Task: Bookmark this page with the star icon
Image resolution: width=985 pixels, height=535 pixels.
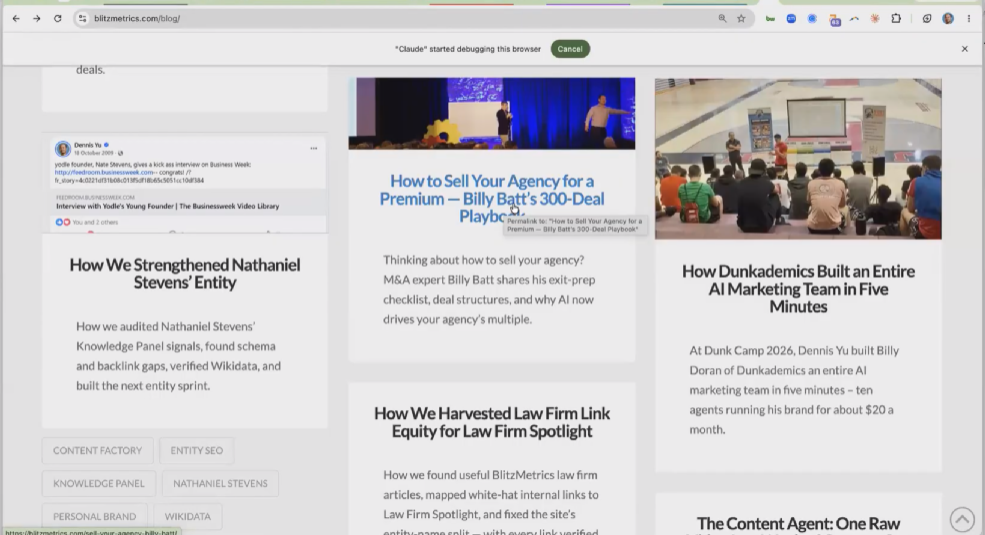Action: pos(741,19)
